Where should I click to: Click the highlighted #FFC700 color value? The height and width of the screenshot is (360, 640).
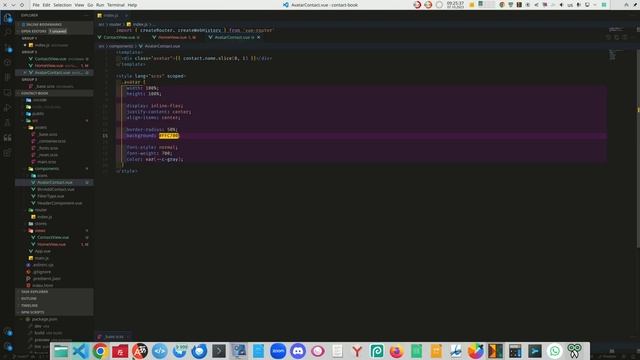169,136
